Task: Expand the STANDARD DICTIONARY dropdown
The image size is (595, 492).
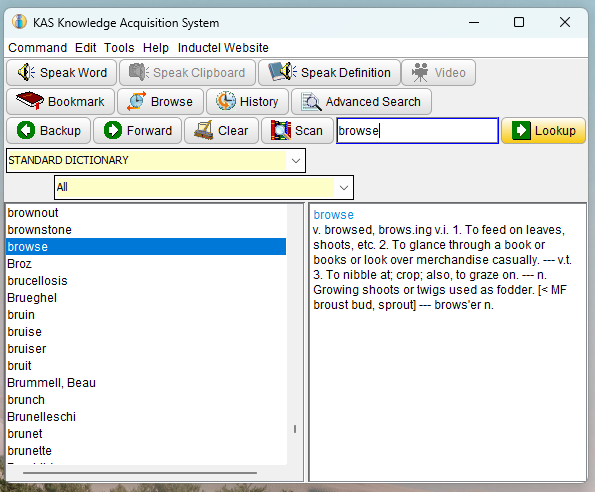Action: click(x=296, y=160)
